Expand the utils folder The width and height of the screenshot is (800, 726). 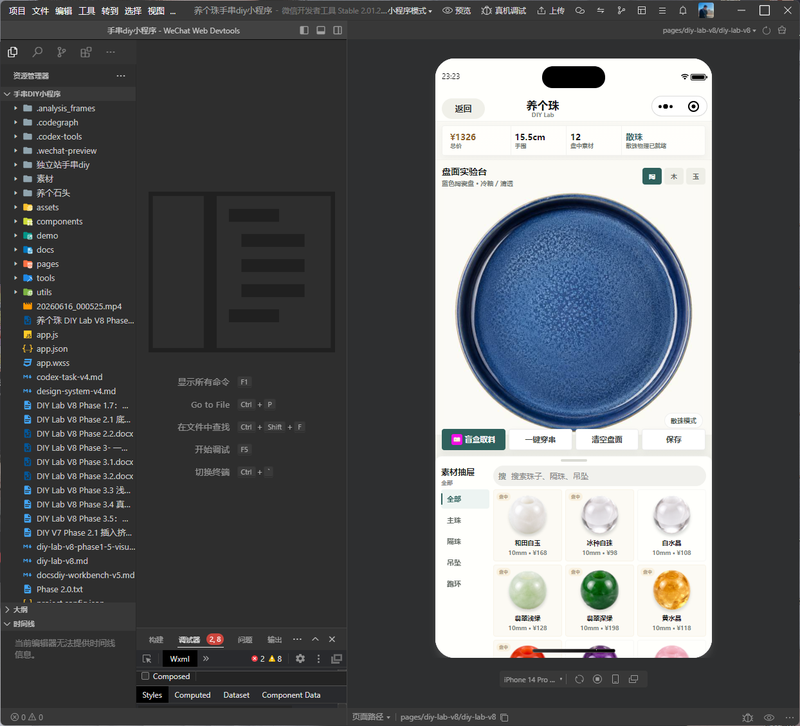pos(16,292)
